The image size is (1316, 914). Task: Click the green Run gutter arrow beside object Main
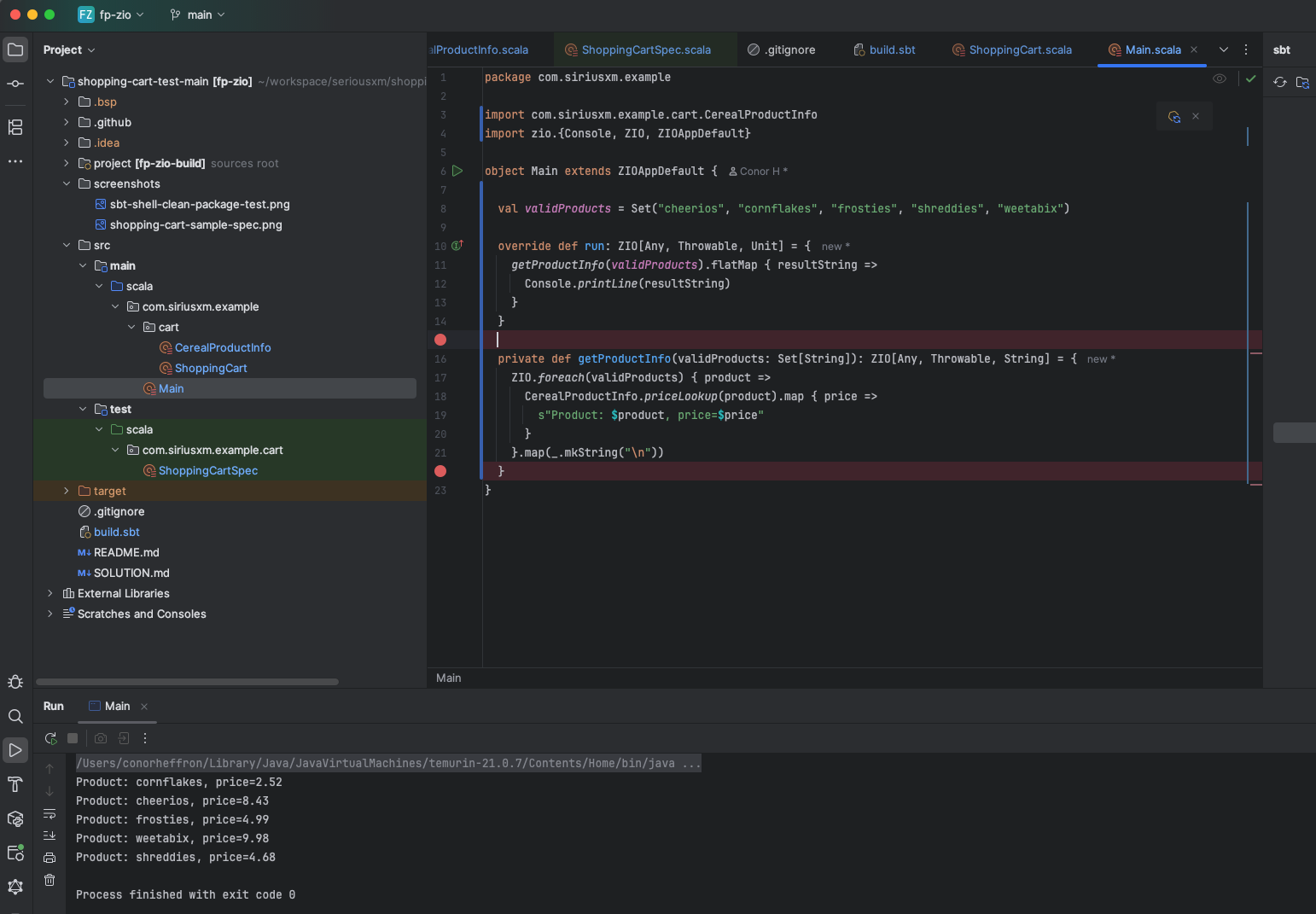click(457, 171)
